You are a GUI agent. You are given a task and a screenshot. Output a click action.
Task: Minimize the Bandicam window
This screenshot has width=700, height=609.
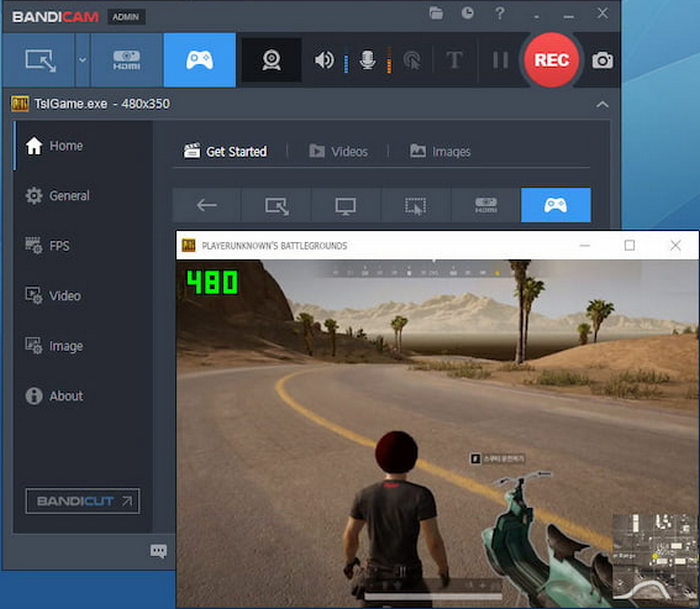[568, 17]
